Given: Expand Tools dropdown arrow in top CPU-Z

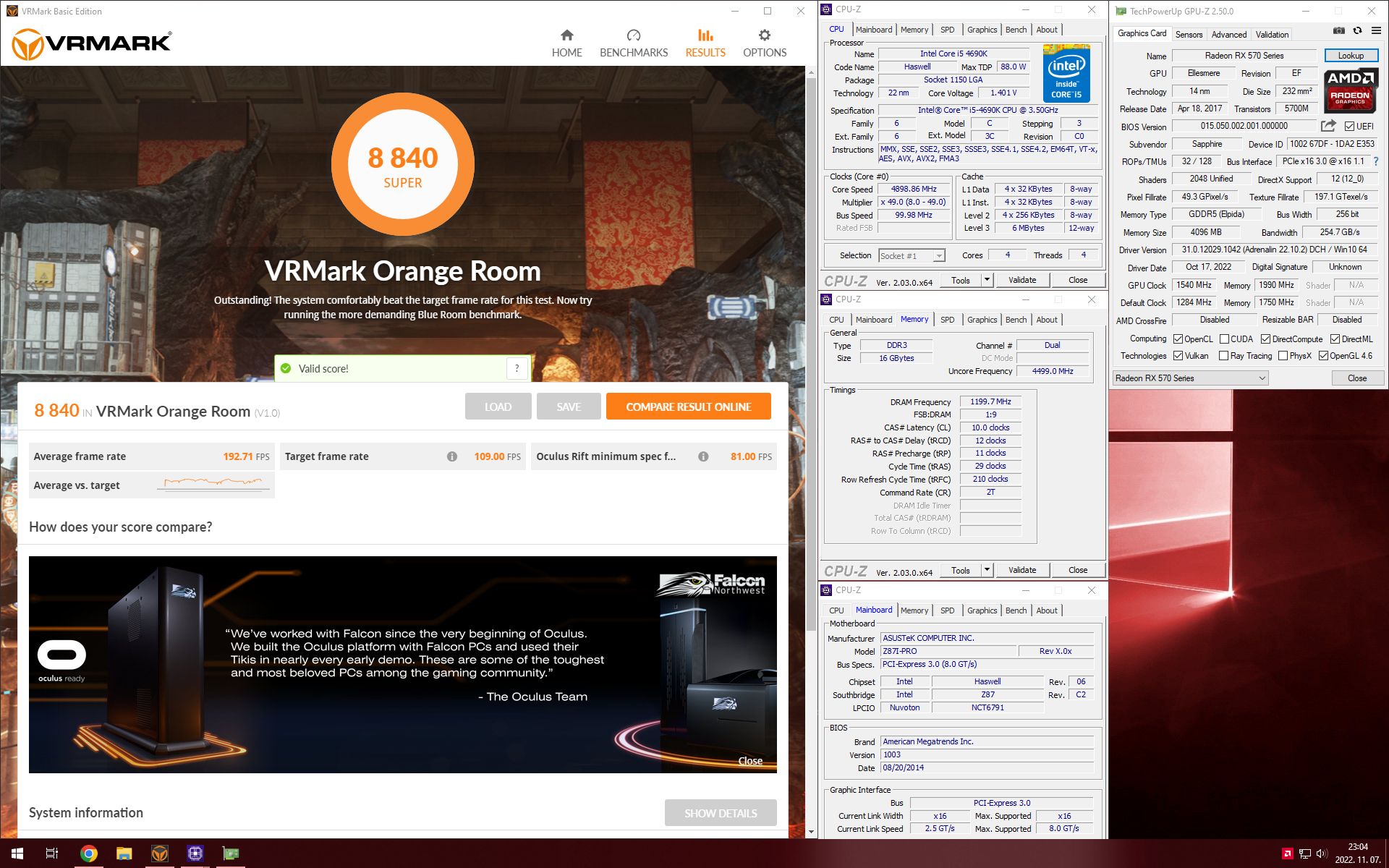Looking at the screenshot, I should (987, 280).
